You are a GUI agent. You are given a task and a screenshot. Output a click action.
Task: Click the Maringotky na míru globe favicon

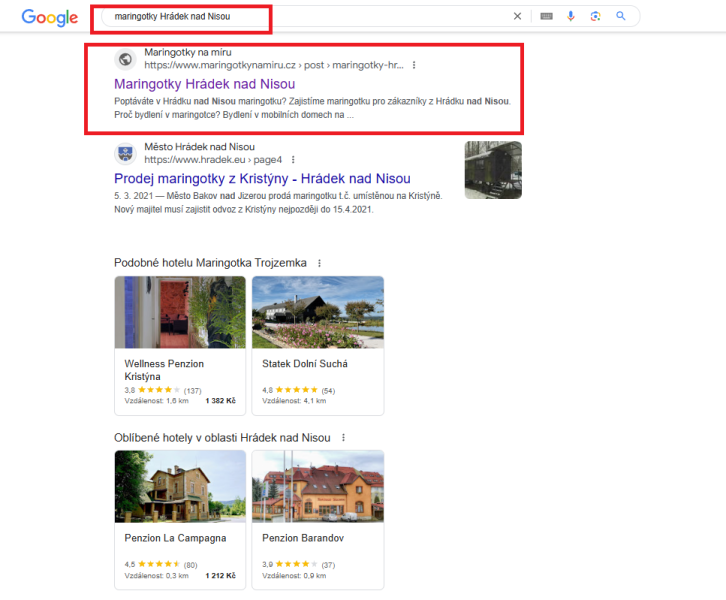125,59
